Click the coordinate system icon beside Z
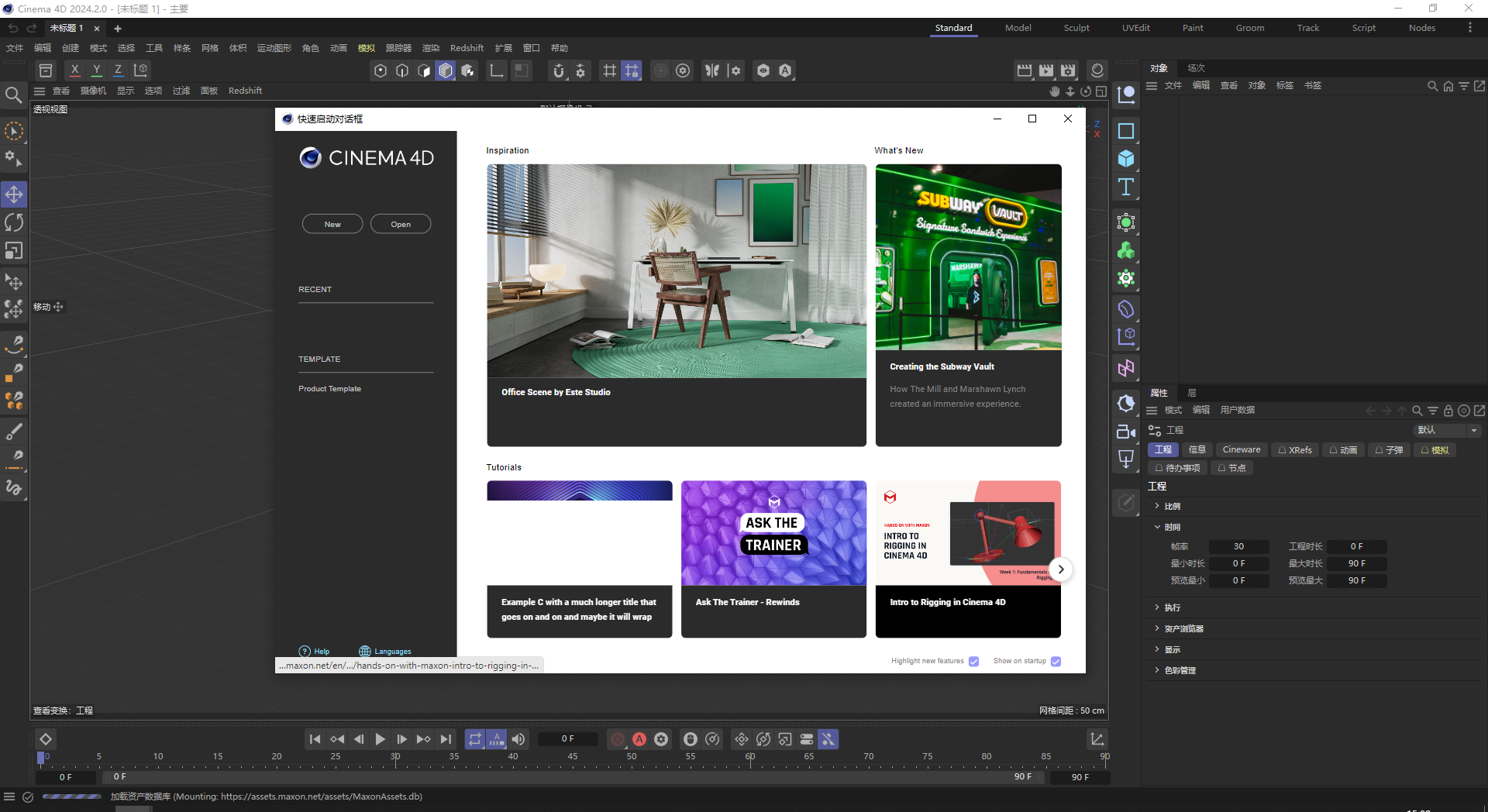 point(140,71)
